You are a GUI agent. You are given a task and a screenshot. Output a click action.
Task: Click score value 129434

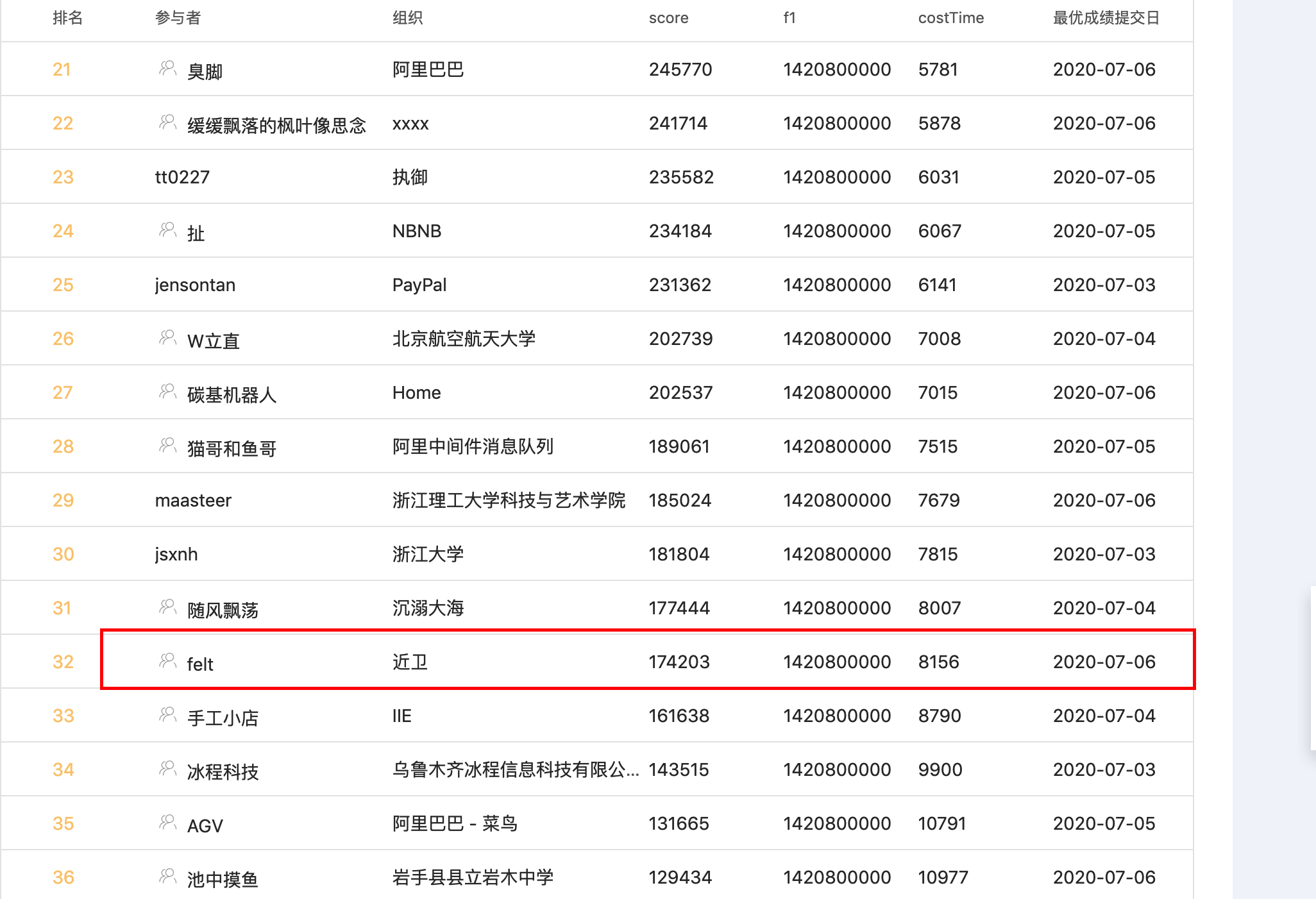click(680, 877)
